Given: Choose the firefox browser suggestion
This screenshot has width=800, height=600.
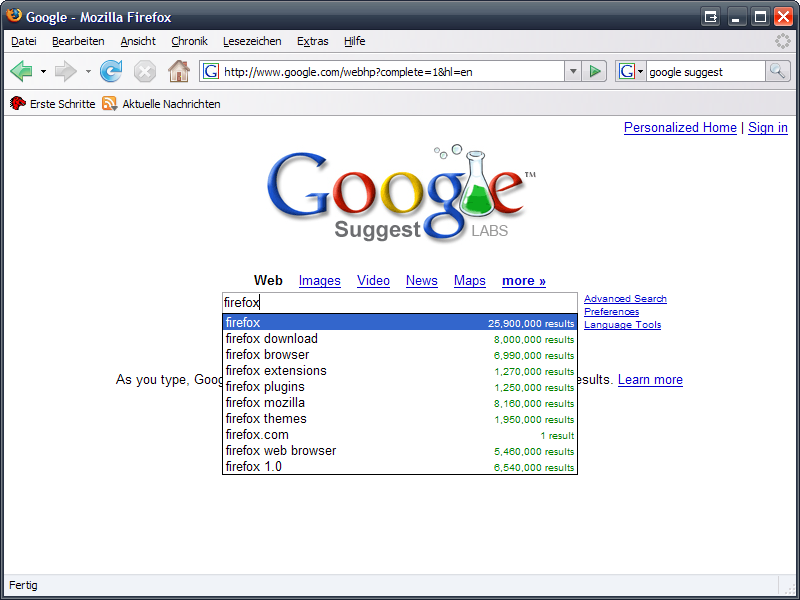Looking at the screenshot, I should coord(400,355).
